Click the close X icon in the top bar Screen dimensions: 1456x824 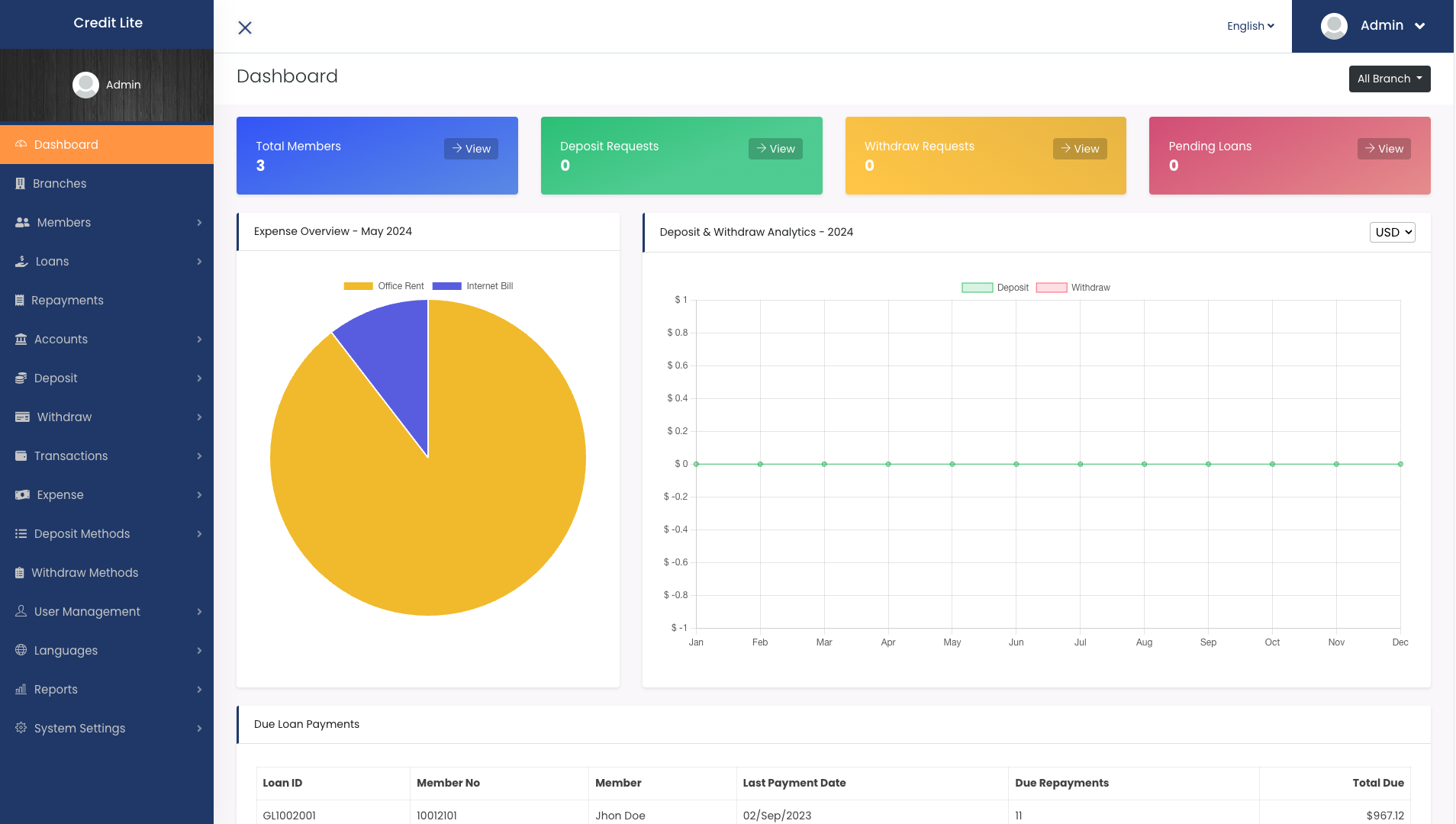[244, 27]
